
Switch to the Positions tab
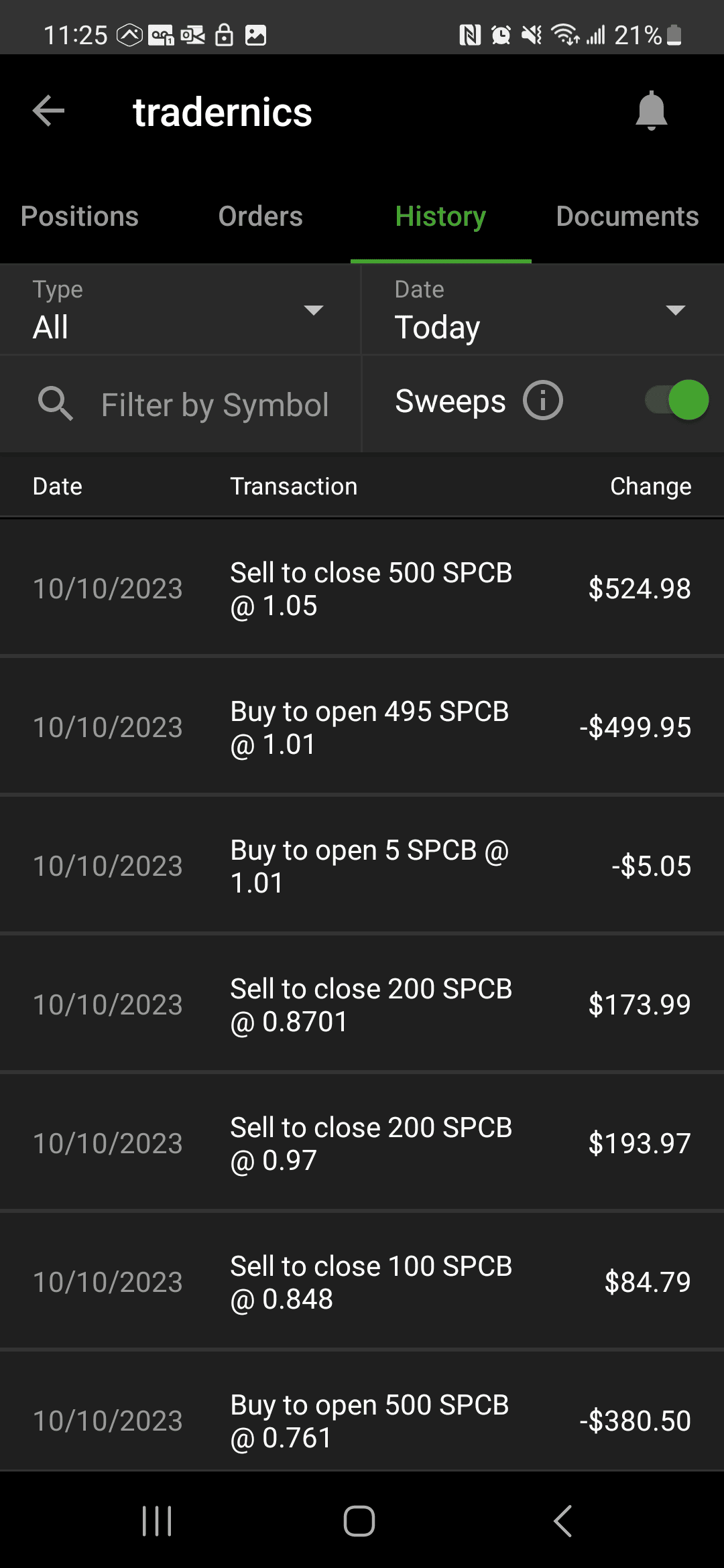[x=80, y=216]
